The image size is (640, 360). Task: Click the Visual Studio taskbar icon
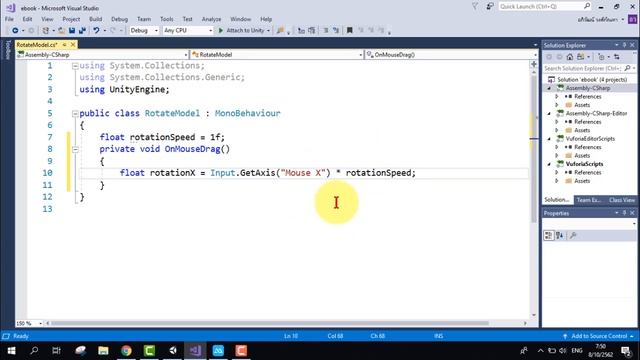196,351
